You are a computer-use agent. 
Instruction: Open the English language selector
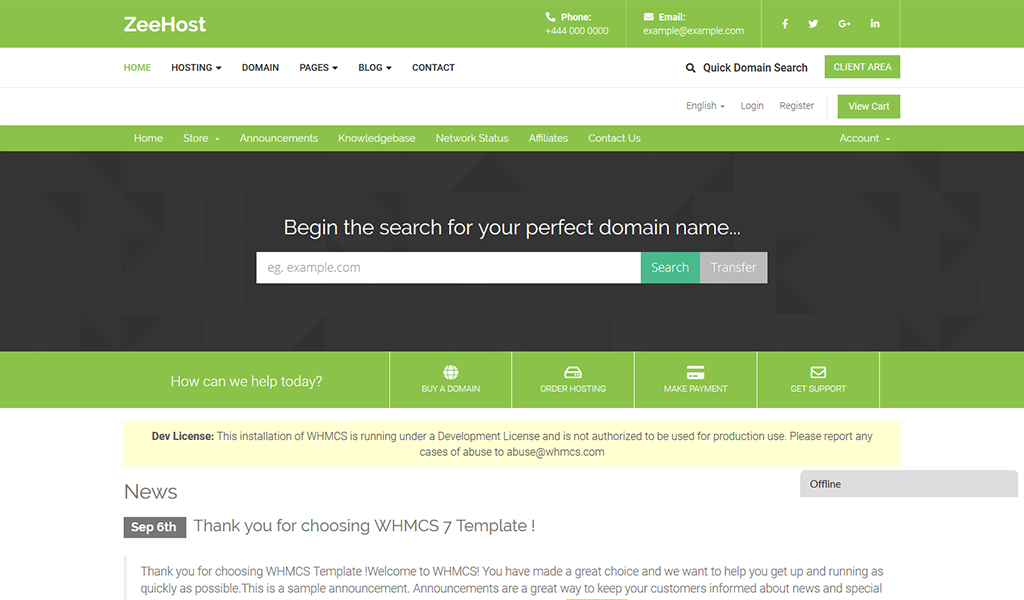[x=705, y=105]
